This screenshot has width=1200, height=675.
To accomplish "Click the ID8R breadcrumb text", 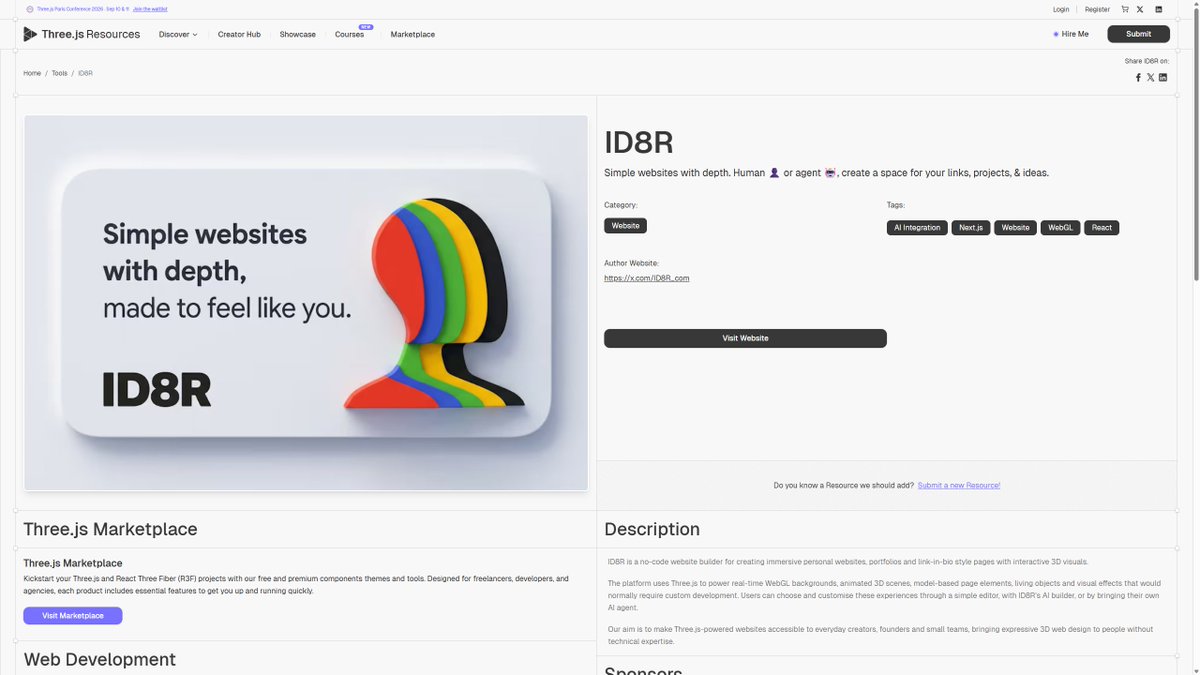I will [85, 73].
